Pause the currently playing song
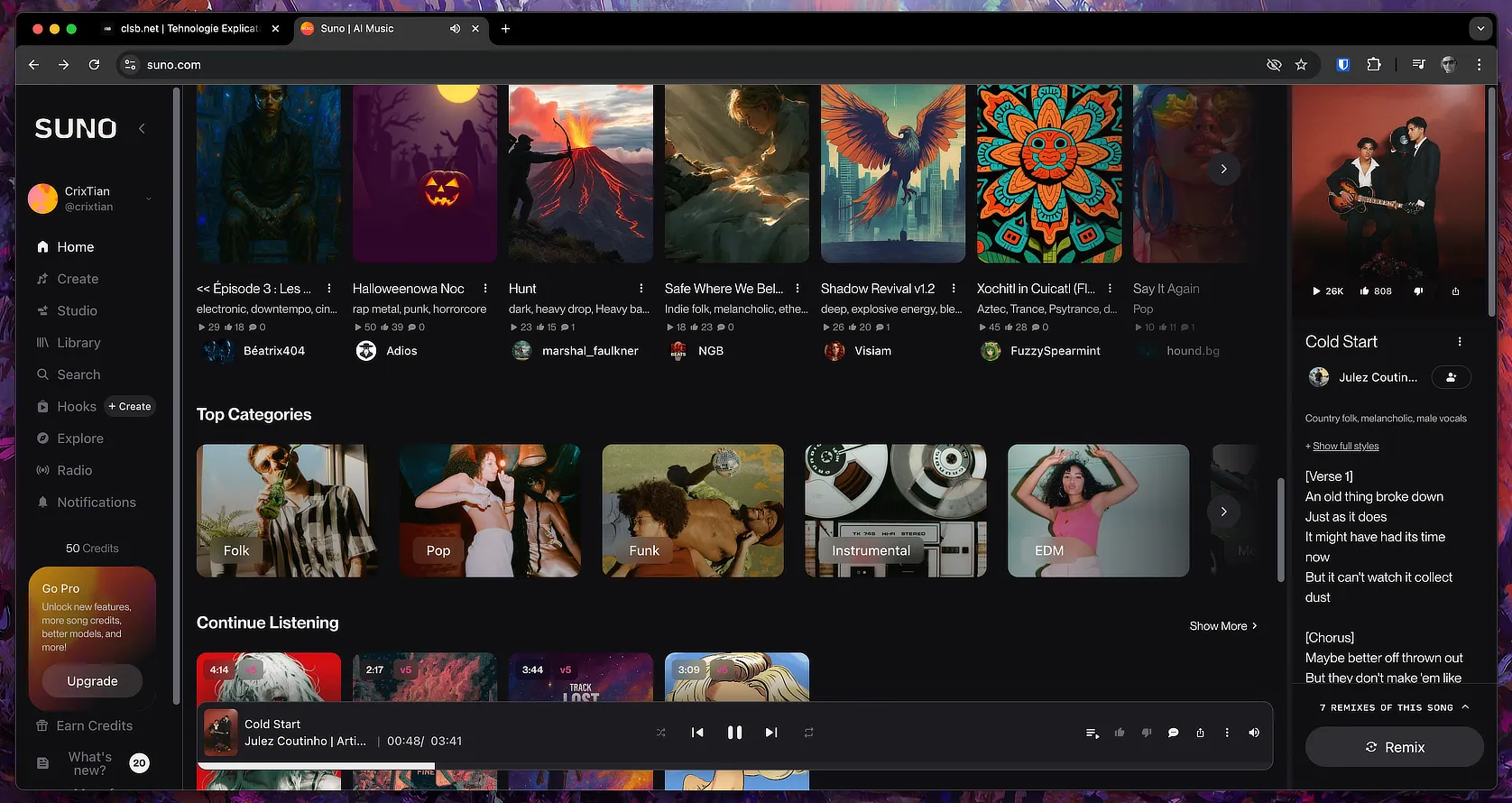1512x803 pixels. (734, 733)
